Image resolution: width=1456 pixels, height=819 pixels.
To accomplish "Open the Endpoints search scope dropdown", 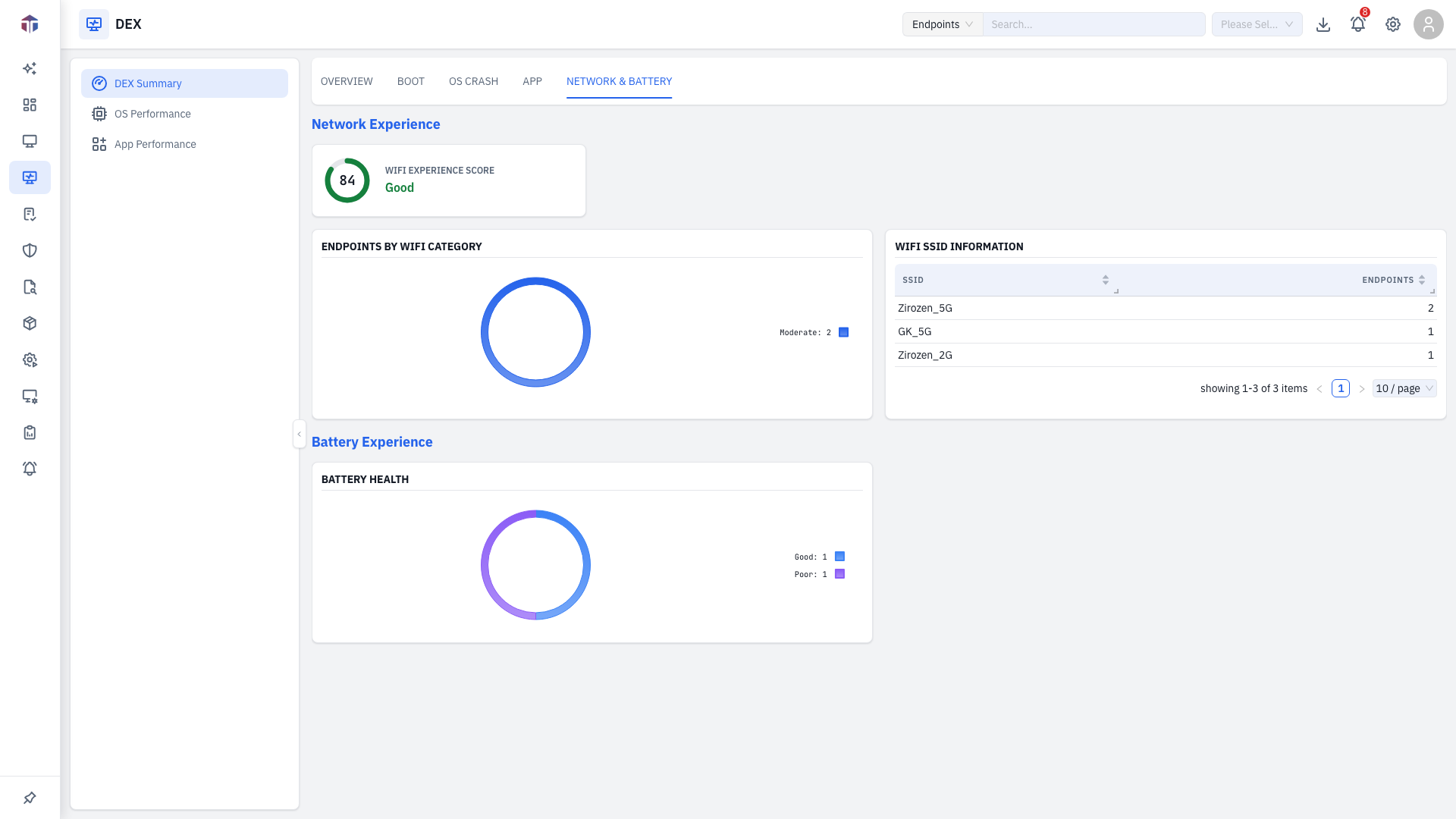I will pos(943,24).
